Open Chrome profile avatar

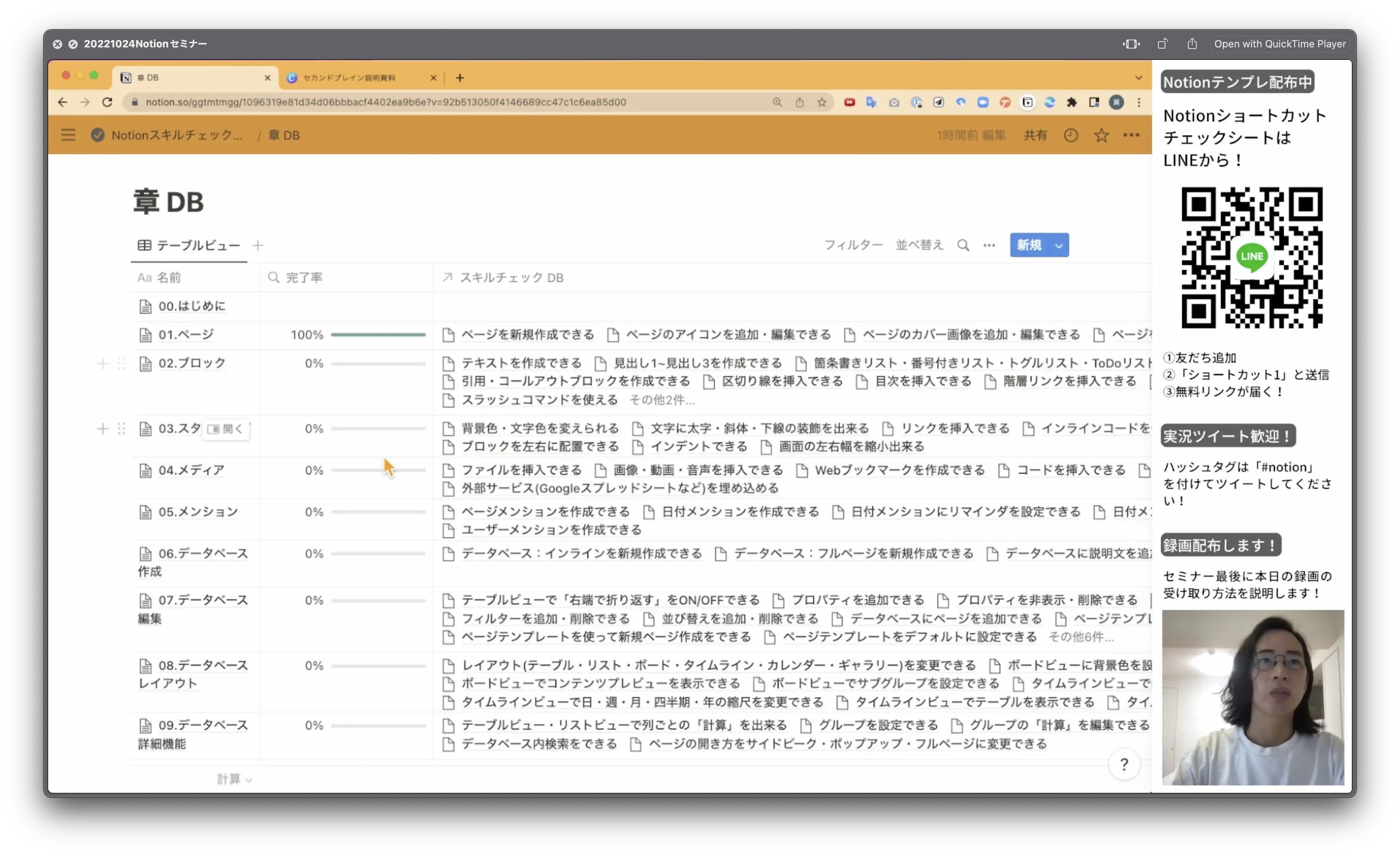pos(1116,102)
